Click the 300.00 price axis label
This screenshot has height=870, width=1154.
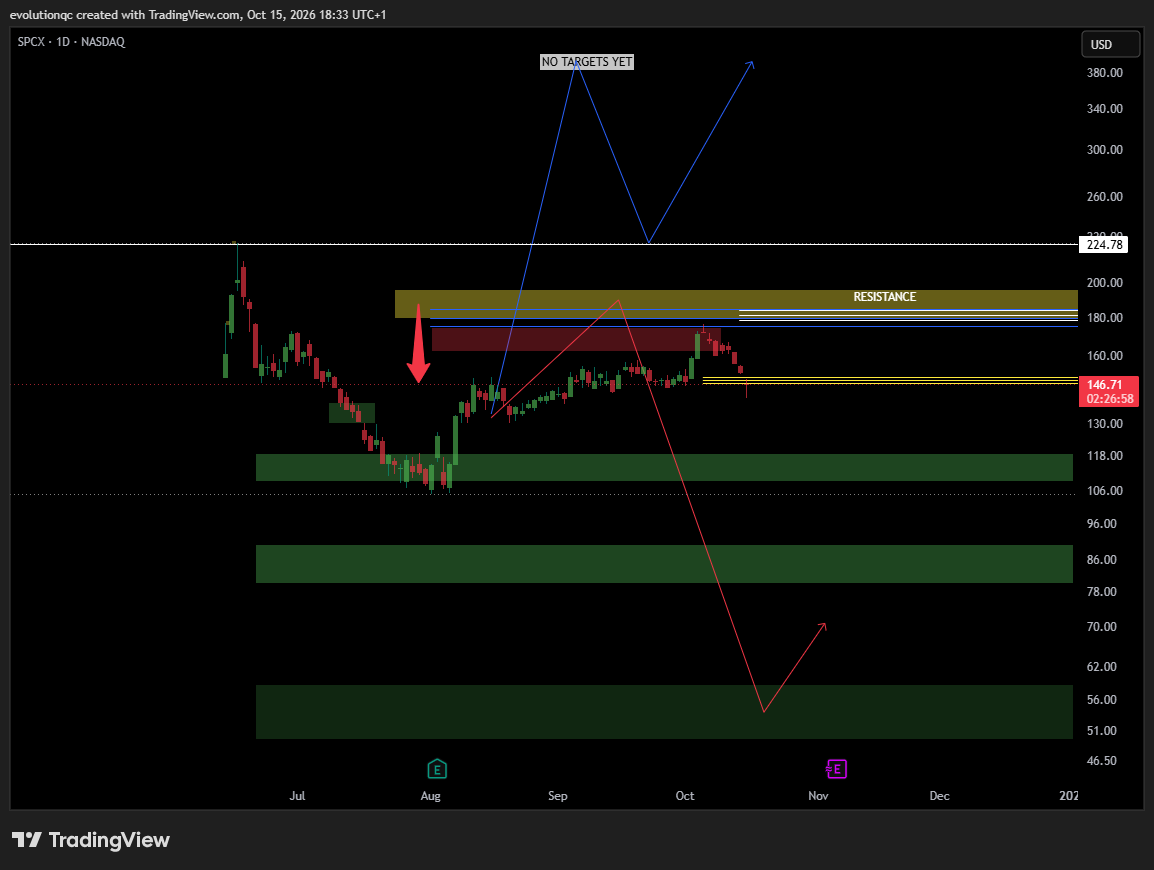pos(1105,149)
